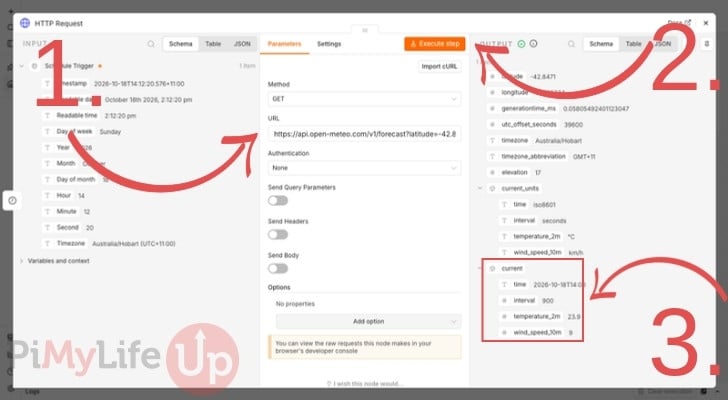Enable the Send Headers toggle
This screenshot has height=400, width=728.
tap(278, 234)
